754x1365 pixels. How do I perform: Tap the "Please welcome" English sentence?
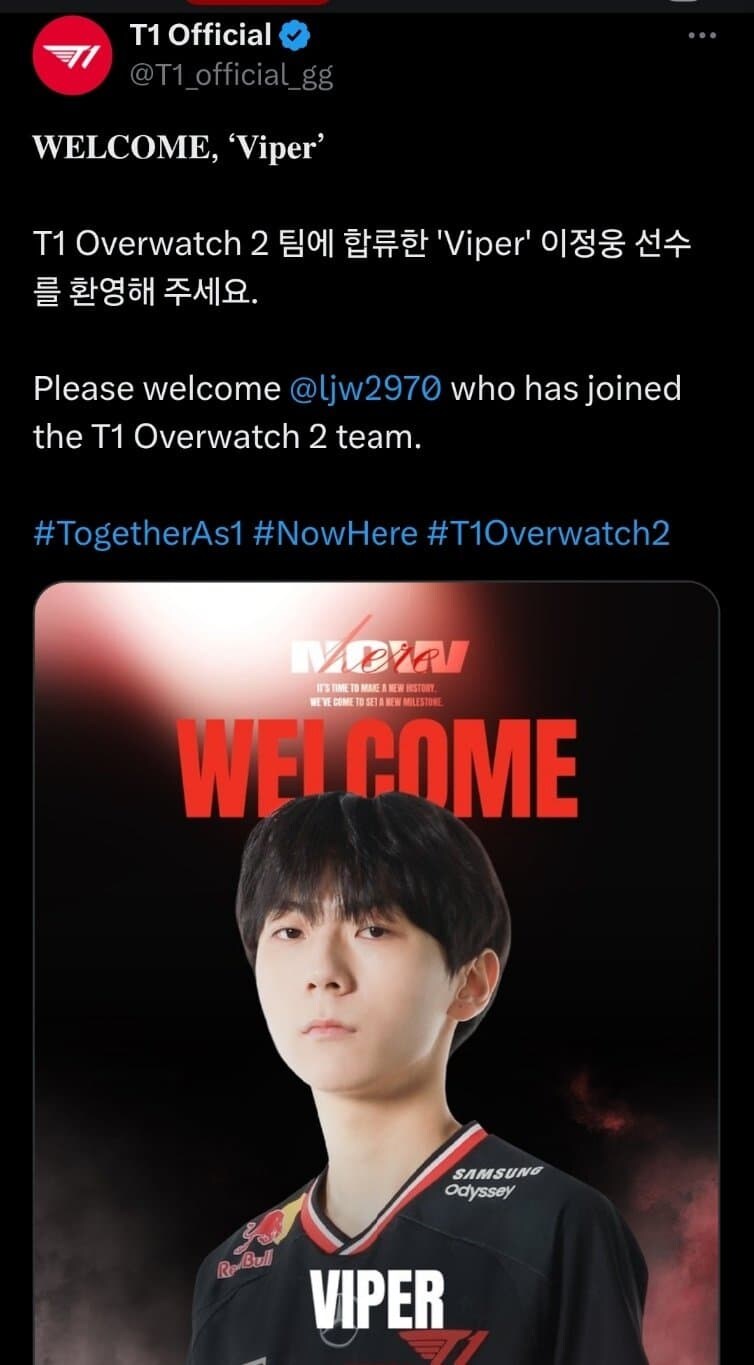tap(357, 412)
